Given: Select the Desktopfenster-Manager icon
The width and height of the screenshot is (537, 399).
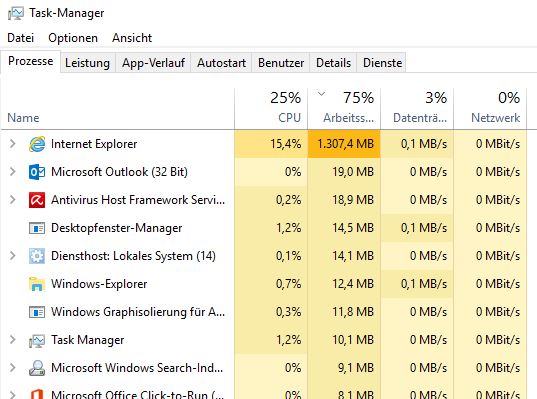Looking at the screenshot, I should coord(37,228).
